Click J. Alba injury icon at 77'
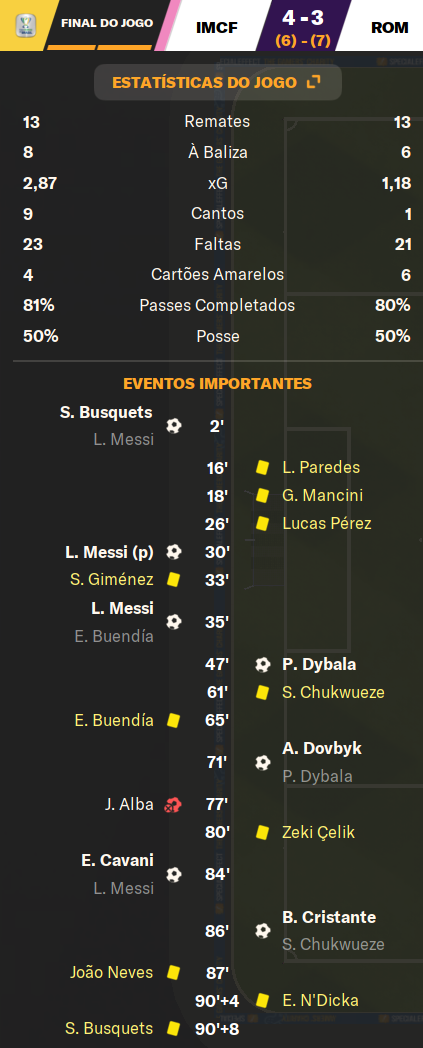423x1048 pixels. pyautogui.click(x=173, y=805)
